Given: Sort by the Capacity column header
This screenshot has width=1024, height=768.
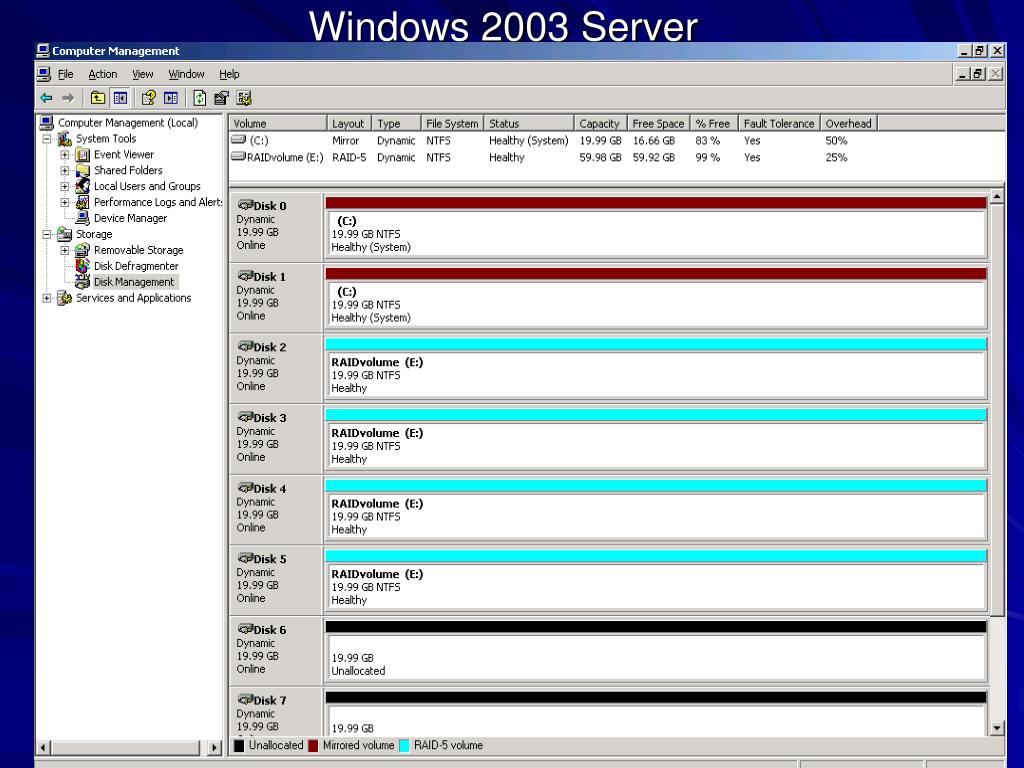Looking at the screenshot, I should [x=600, y=123].
